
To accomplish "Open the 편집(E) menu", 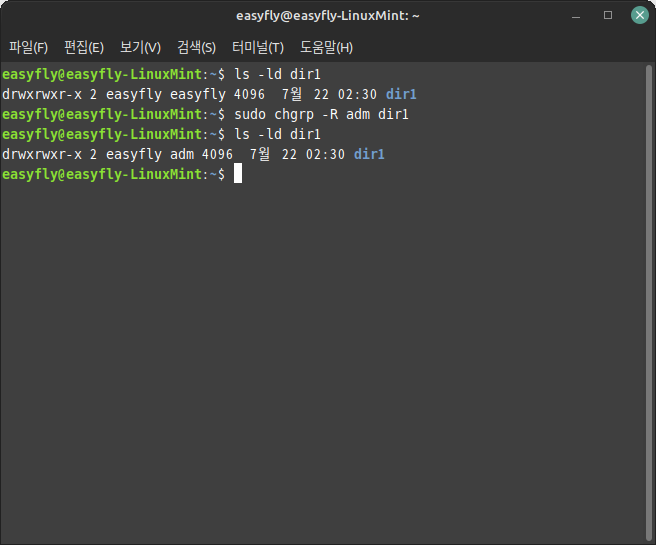I will tap(84, 47).
